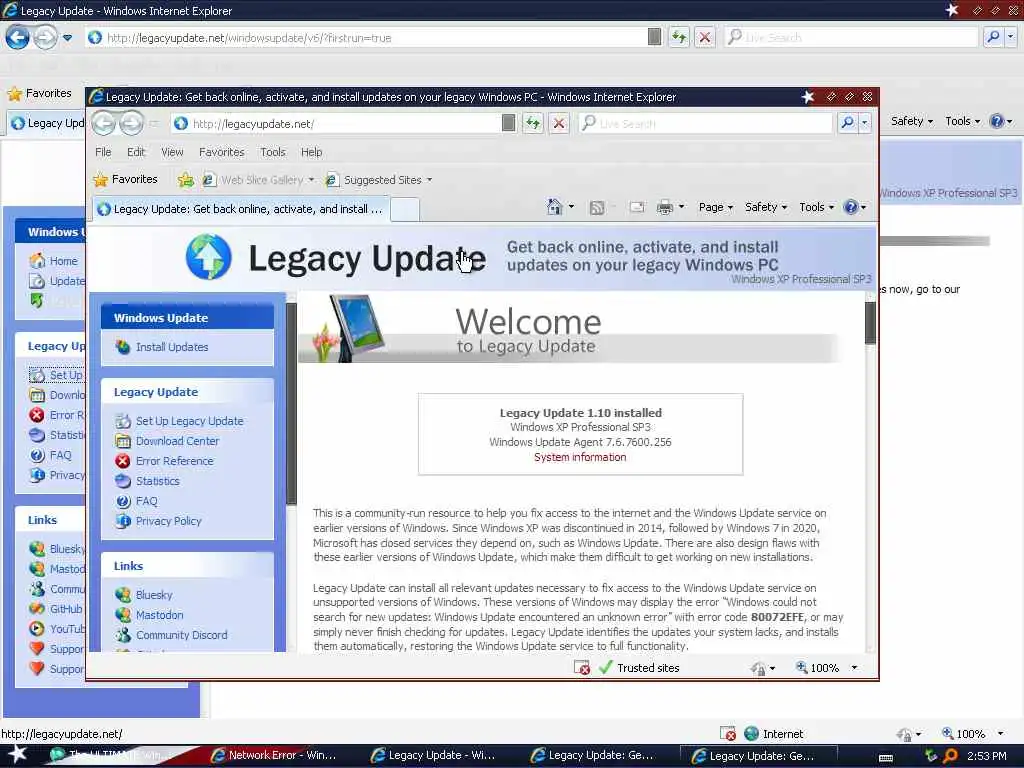Viewport: 1024px width, 768px height.
Task: Click the Help question mark icon in the front window
Action: [x=850, y=207]
